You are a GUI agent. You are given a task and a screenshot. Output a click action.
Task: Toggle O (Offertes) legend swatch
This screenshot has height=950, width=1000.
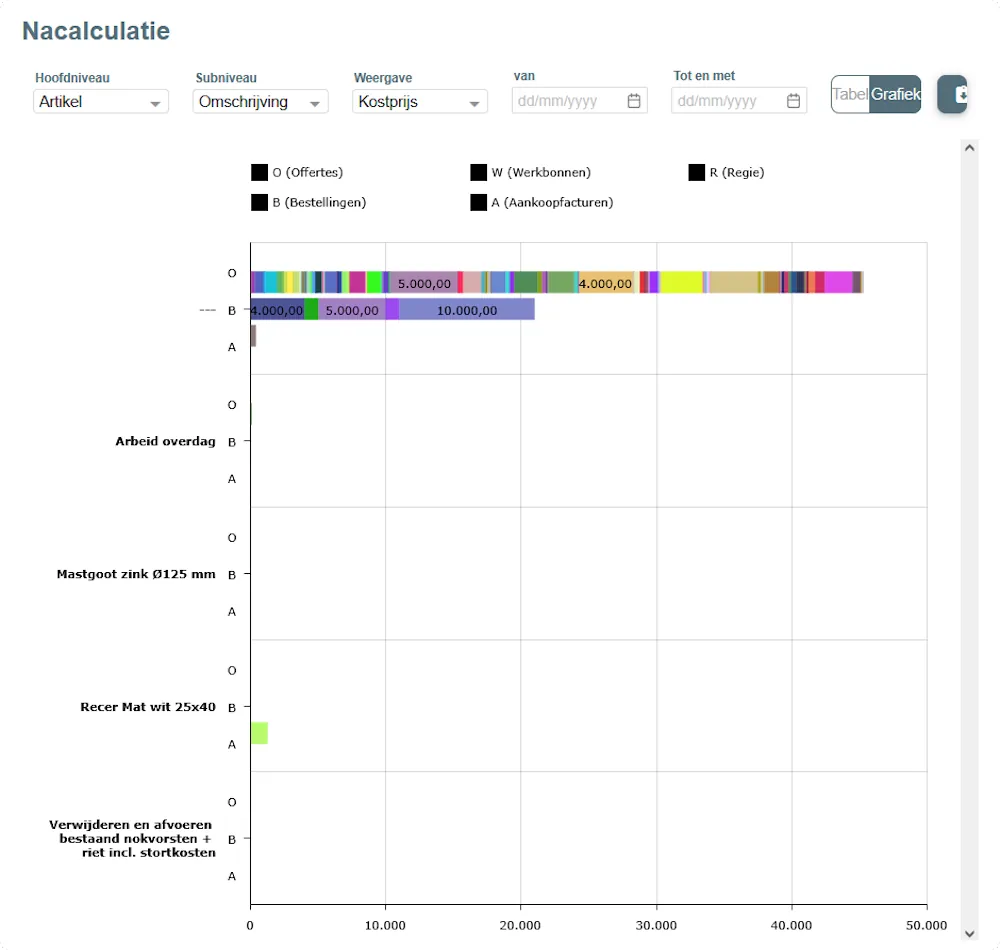click(x=260, y=172)
